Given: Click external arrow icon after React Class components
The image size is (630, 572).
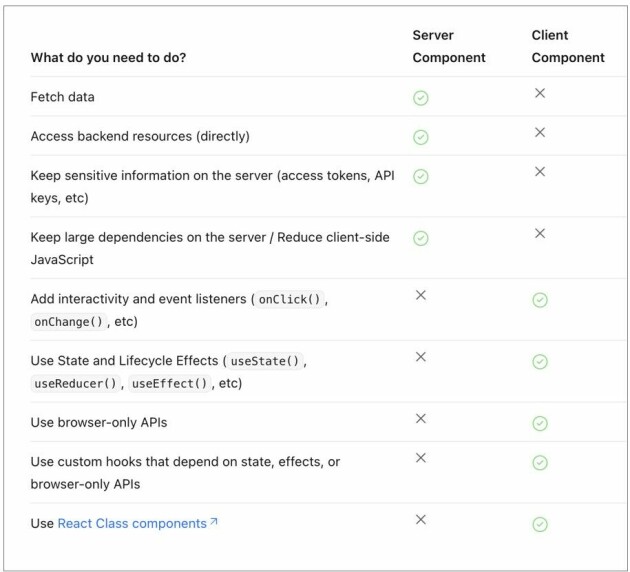Looking at the screenshot, I should click(x=214, y=521).
